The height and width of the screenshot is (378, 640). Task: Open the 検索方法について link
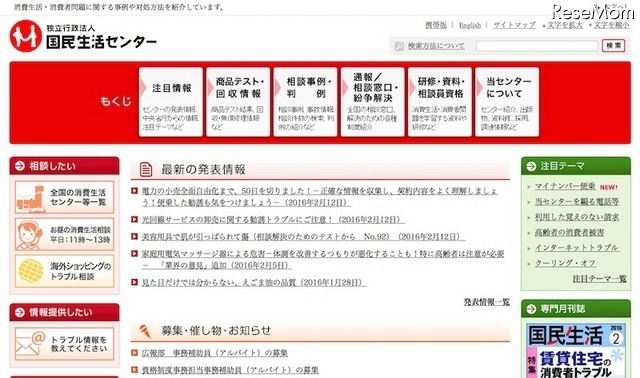tap(436, 46)
